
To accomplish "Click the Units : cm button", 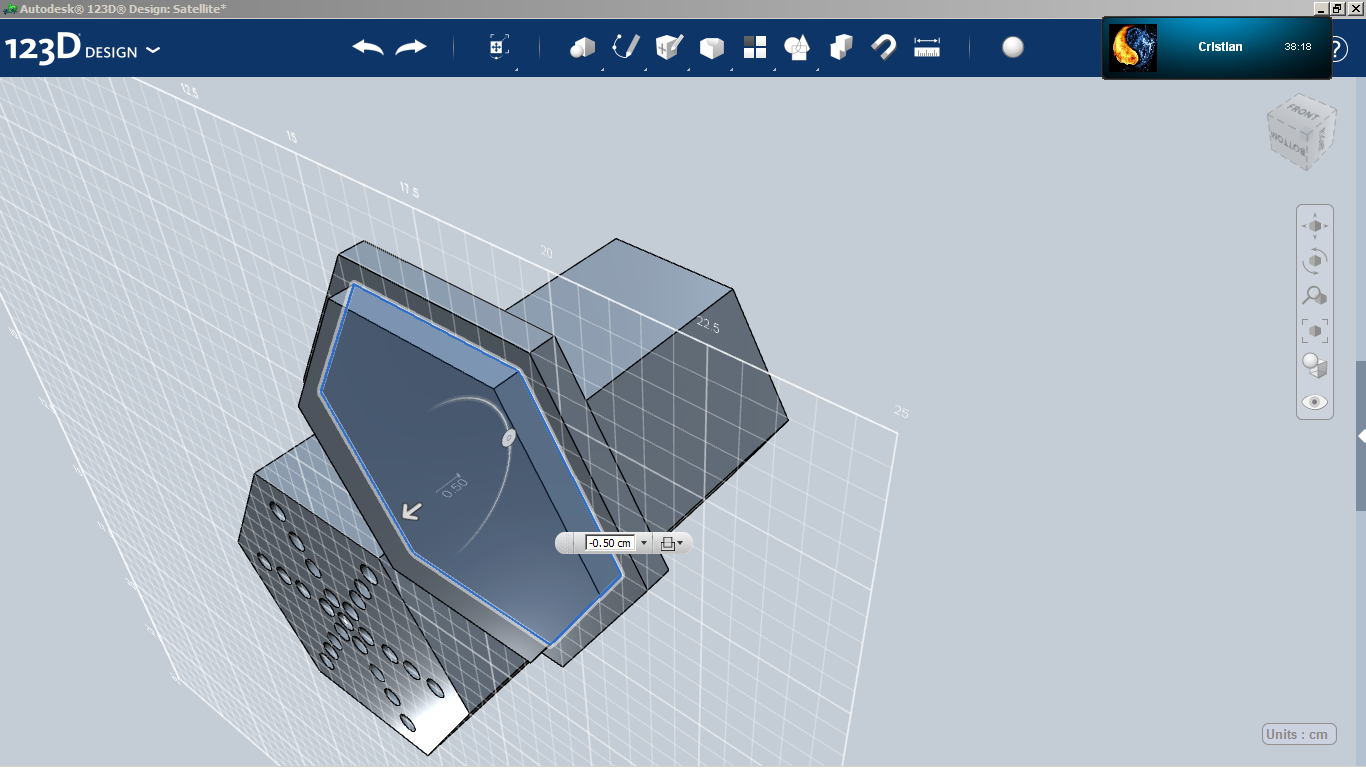I will tap(1298, 734).
